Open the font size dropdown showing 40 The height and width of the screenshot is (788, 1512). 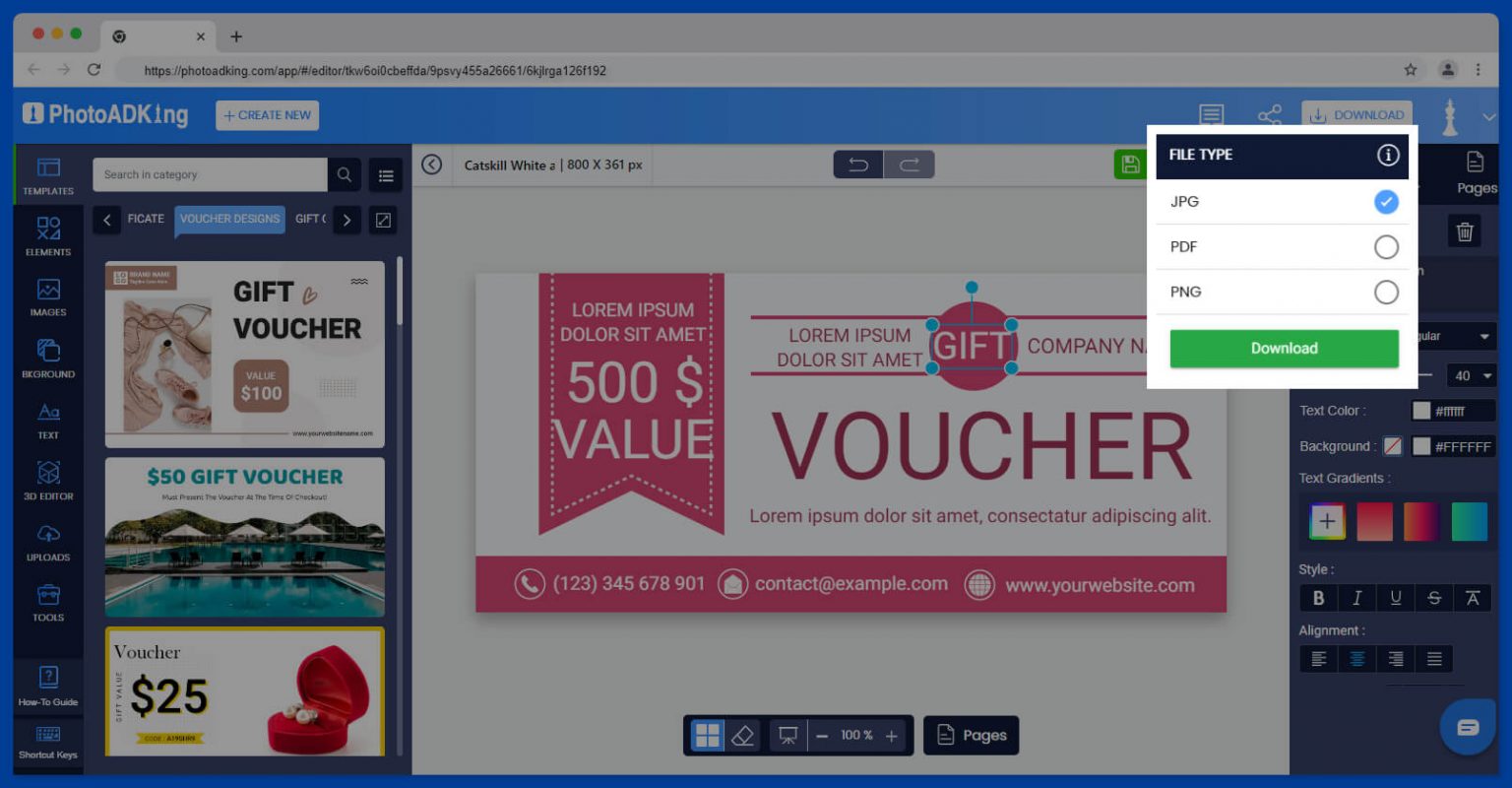(1469, 375)
